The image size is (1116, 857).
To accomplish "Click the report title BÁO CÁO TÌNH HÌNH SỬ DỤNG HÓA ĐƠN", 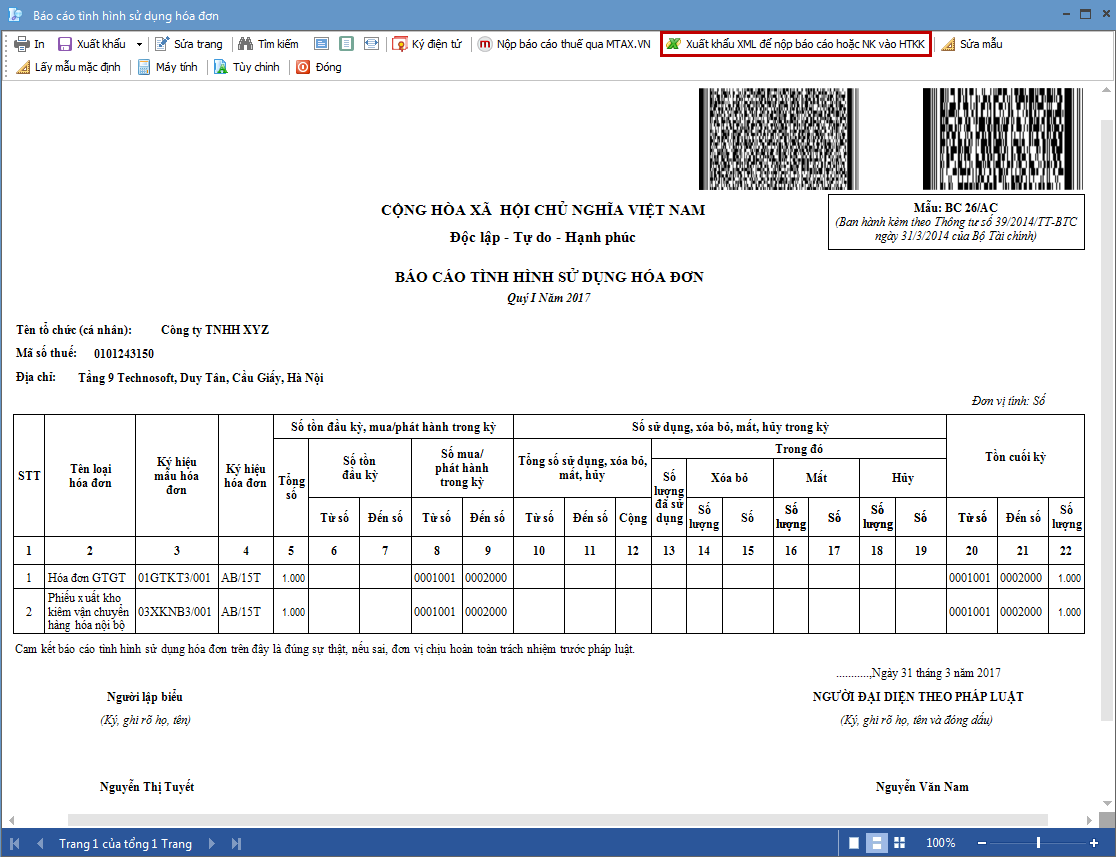I will click(549, 277).
